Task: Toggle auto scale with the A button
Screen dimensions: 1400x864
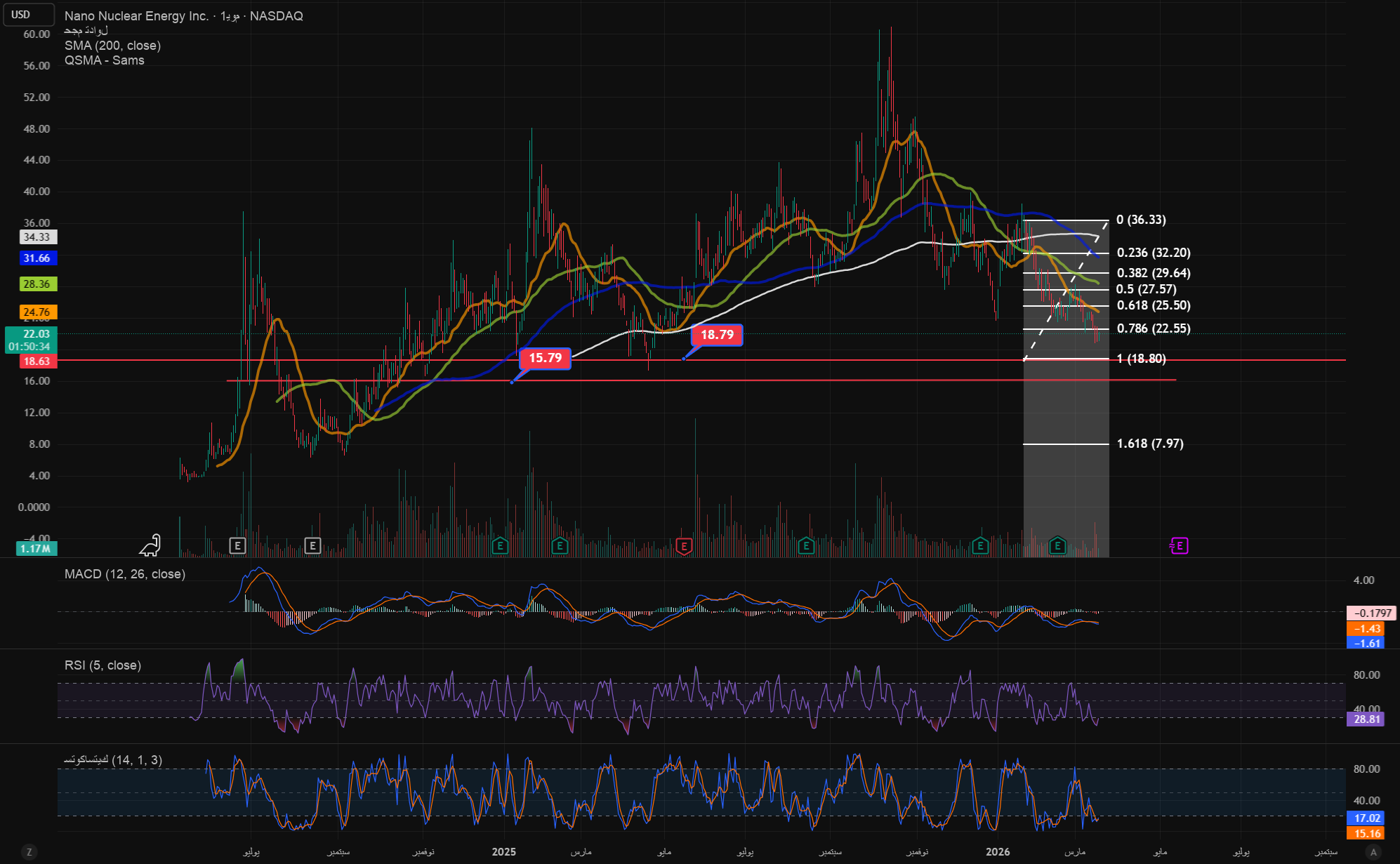Action: (x=1374, y=852)
